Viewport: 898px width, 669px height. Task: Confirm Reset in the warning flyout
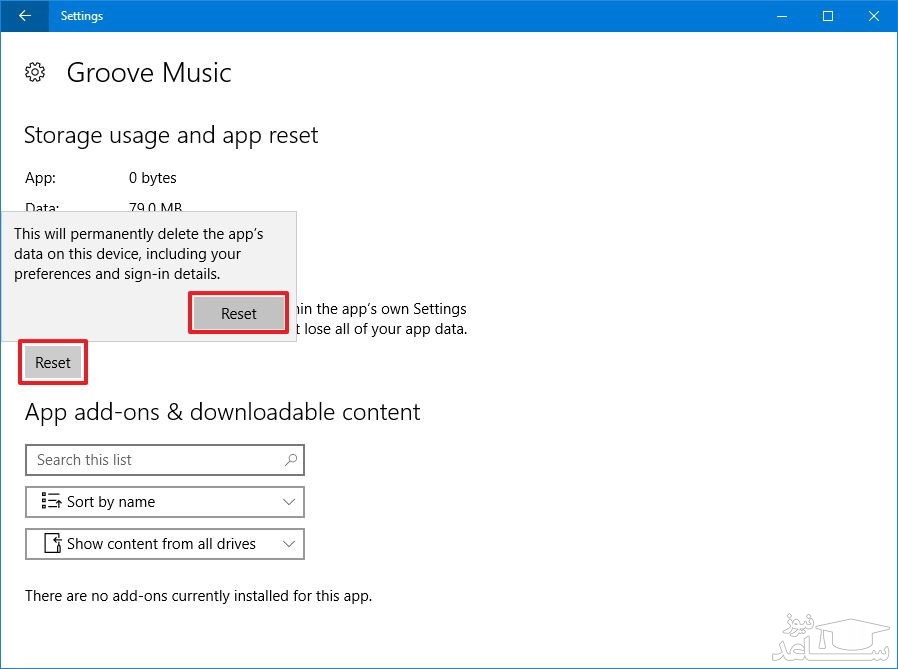coord(238,313)
